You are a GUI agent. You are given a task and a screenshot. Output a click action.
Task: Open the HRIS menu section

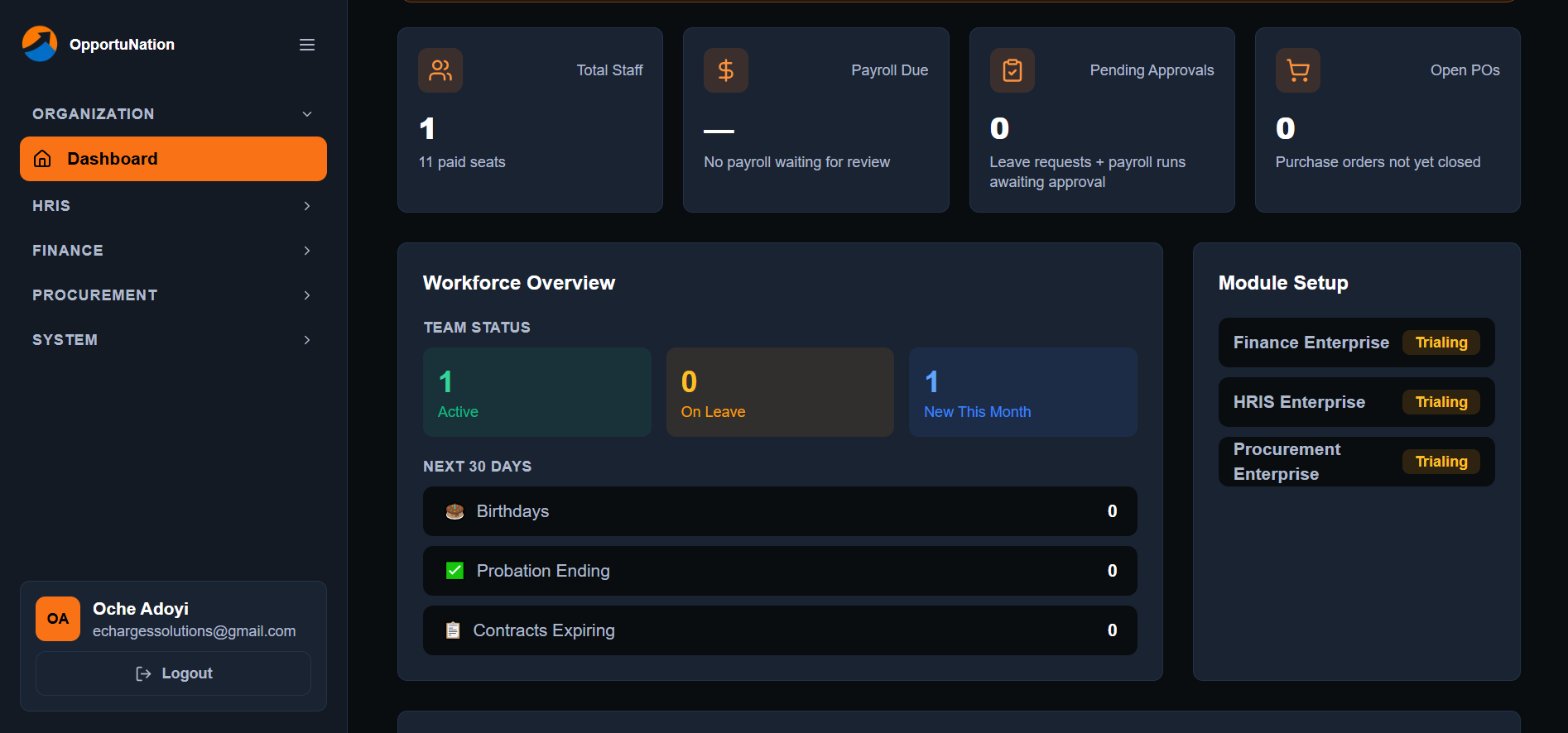173,206
